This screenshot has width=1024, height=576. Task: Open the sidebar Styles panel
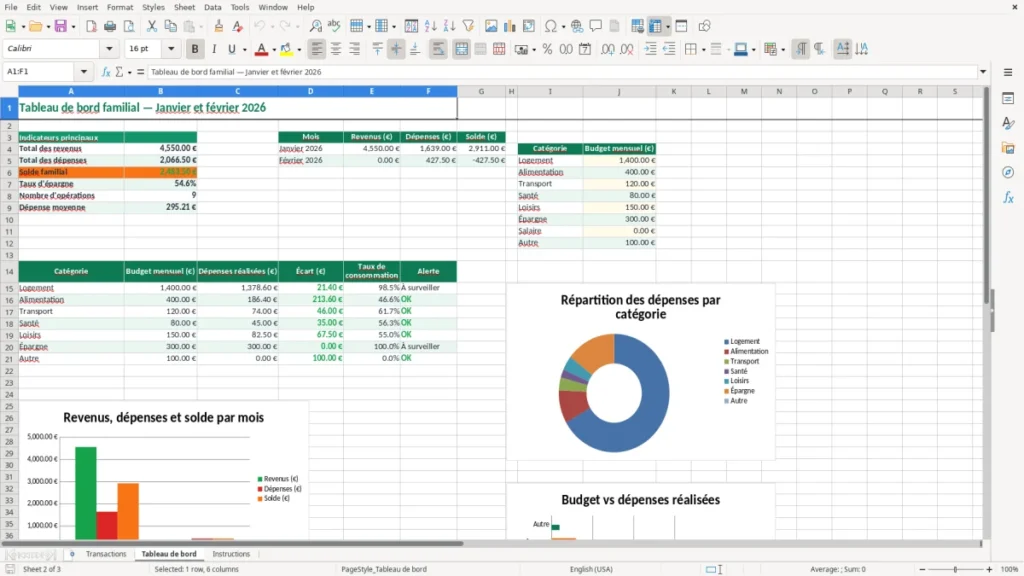pos(1008,123)
